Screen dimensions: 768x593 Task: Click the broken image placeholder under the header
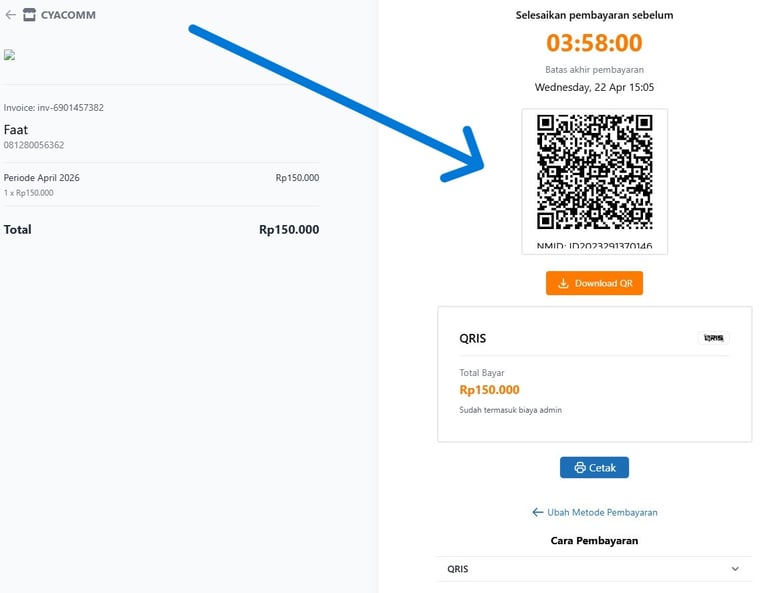pos(9,56)
